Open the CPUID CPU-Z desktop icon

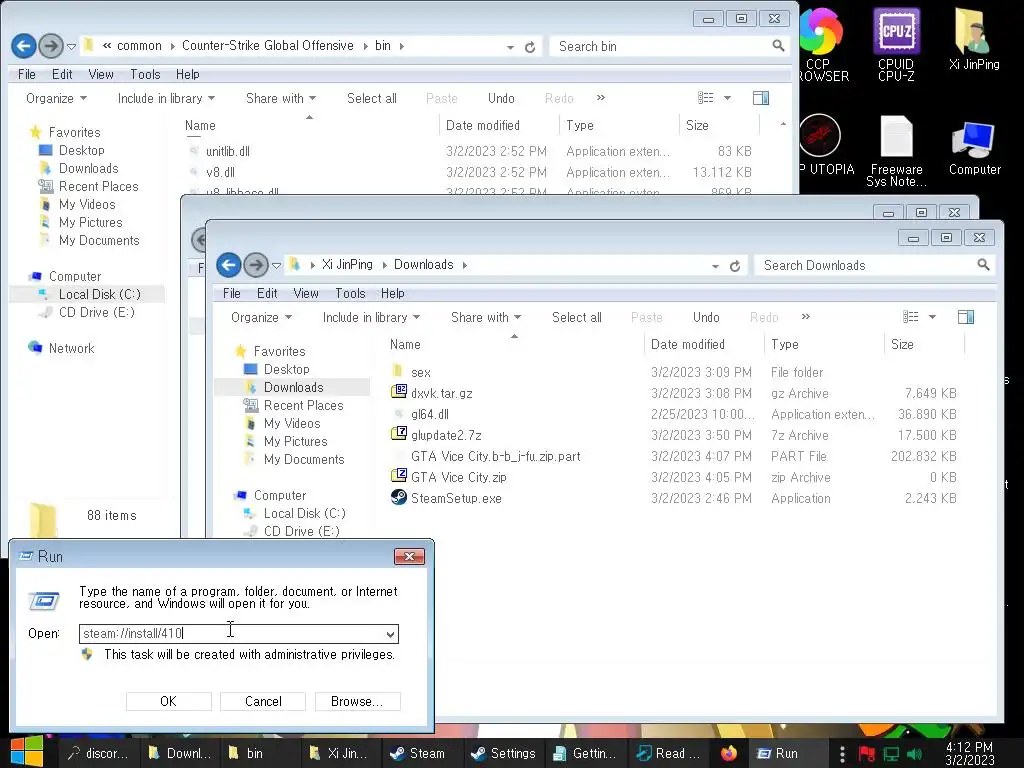point(896,44)
